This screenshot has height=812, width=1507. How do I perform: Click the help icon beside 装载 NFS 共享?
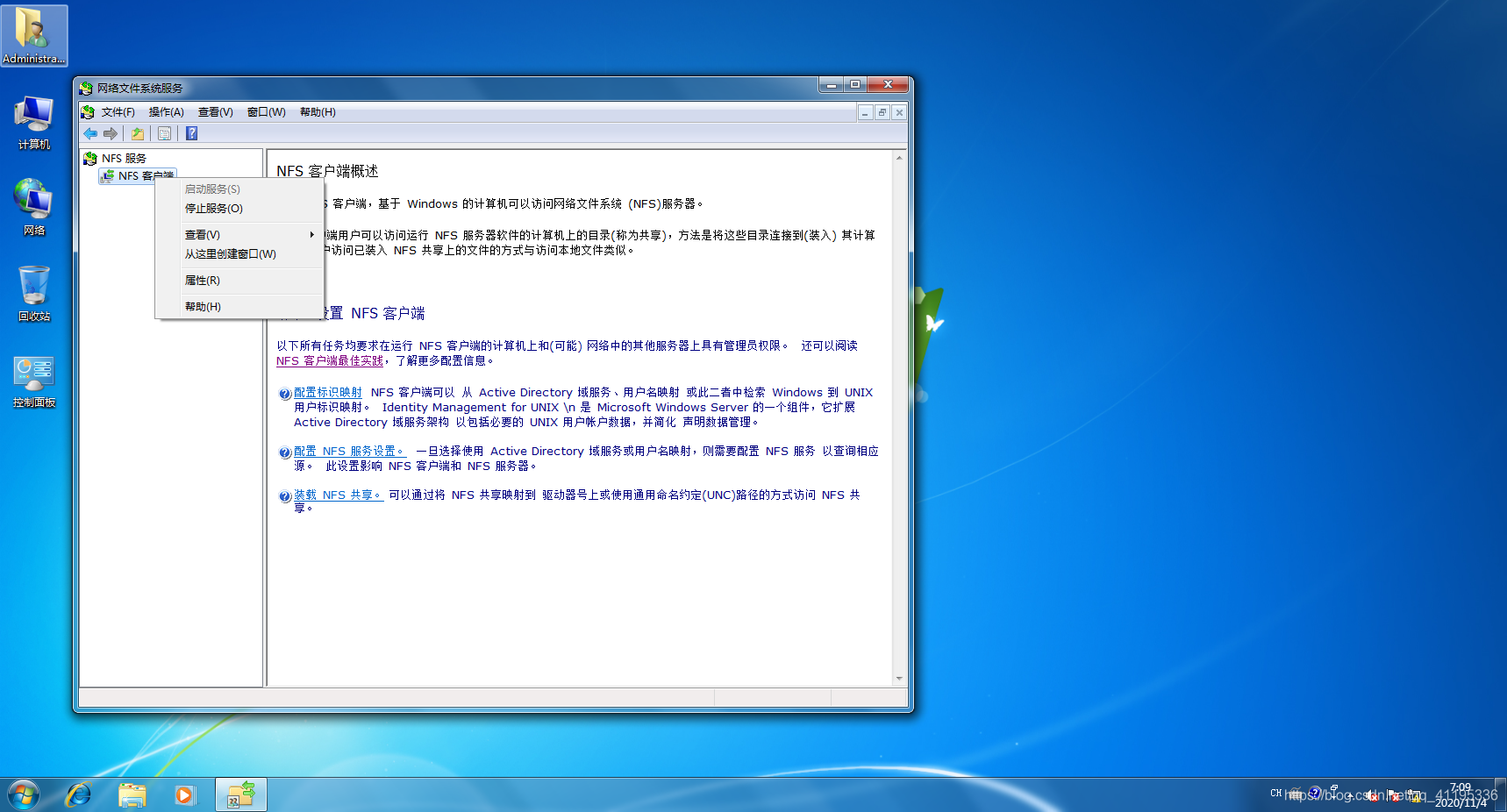tap(285, 496)
